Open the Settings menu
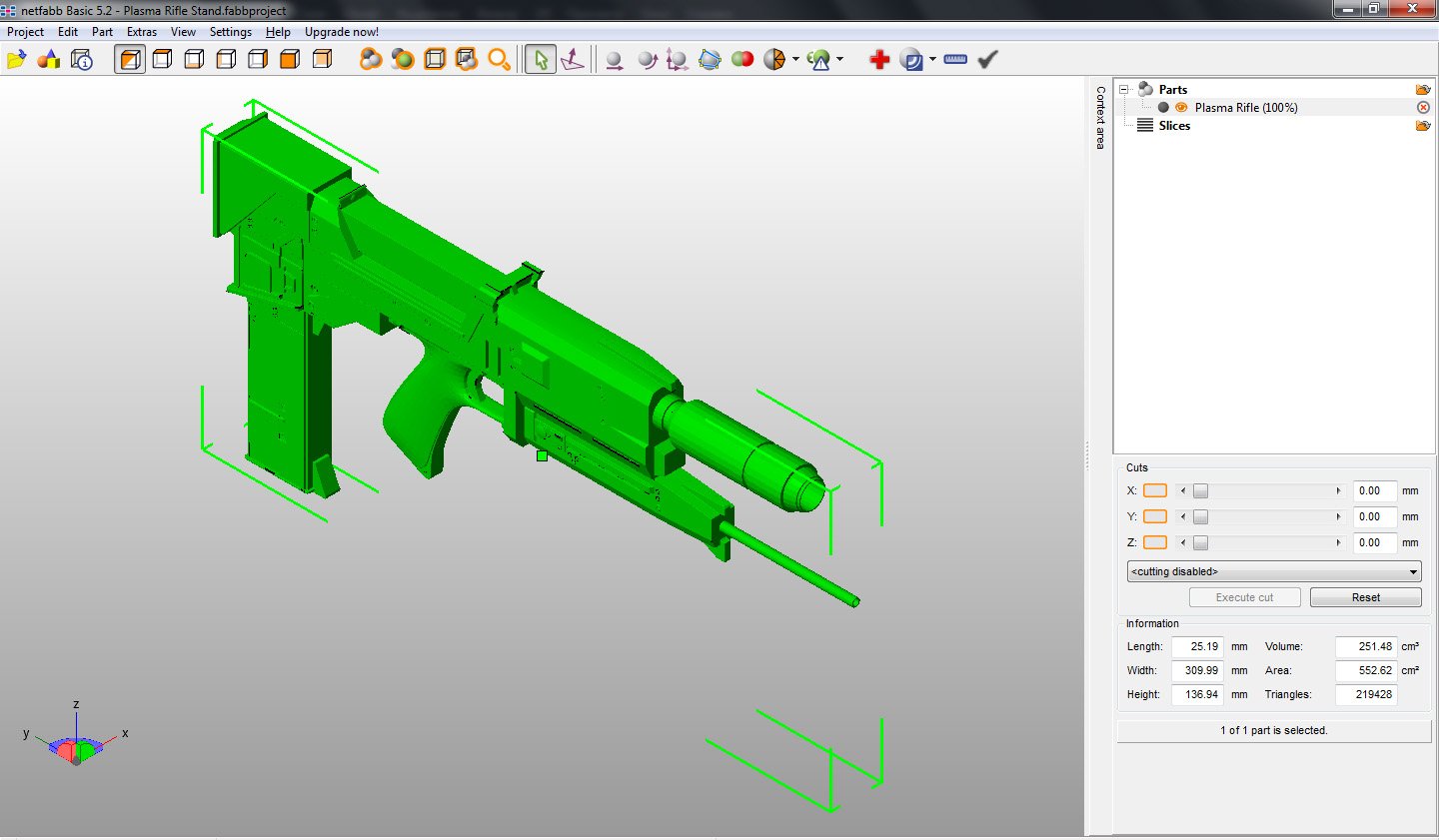 [x=230, y=32]
